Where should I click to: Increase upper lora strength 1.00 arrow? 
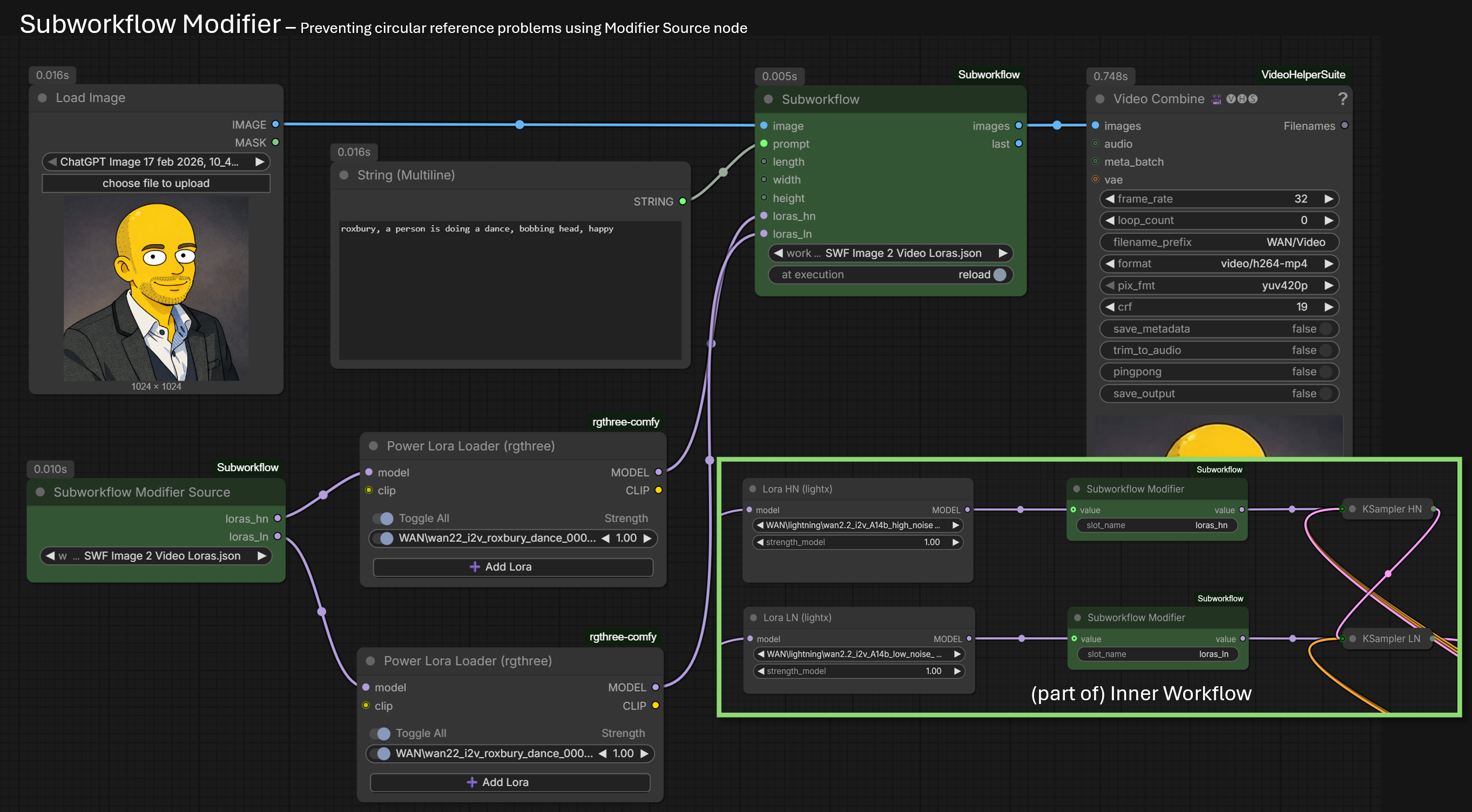[647, 538]
